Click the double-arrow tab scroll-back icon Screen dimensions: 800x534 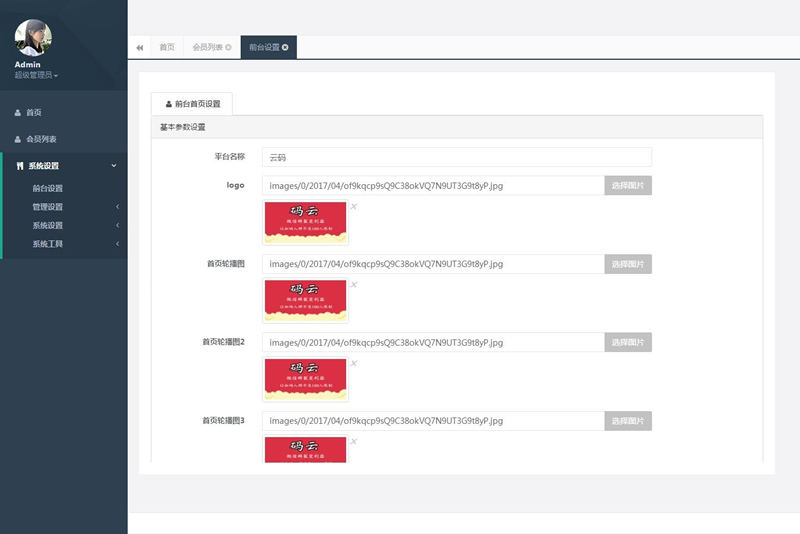click(140, 47)
